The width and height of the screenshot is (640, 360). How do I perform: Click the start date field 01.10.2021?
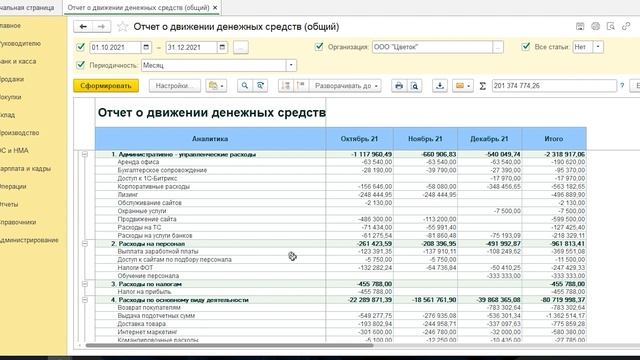pos(115,47)
